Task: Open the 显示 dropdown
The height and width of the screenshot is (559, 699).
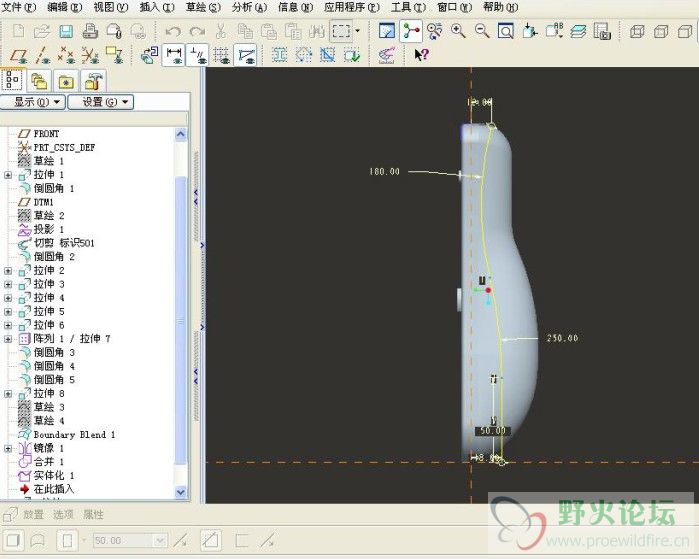Action: tap(33, 102)
